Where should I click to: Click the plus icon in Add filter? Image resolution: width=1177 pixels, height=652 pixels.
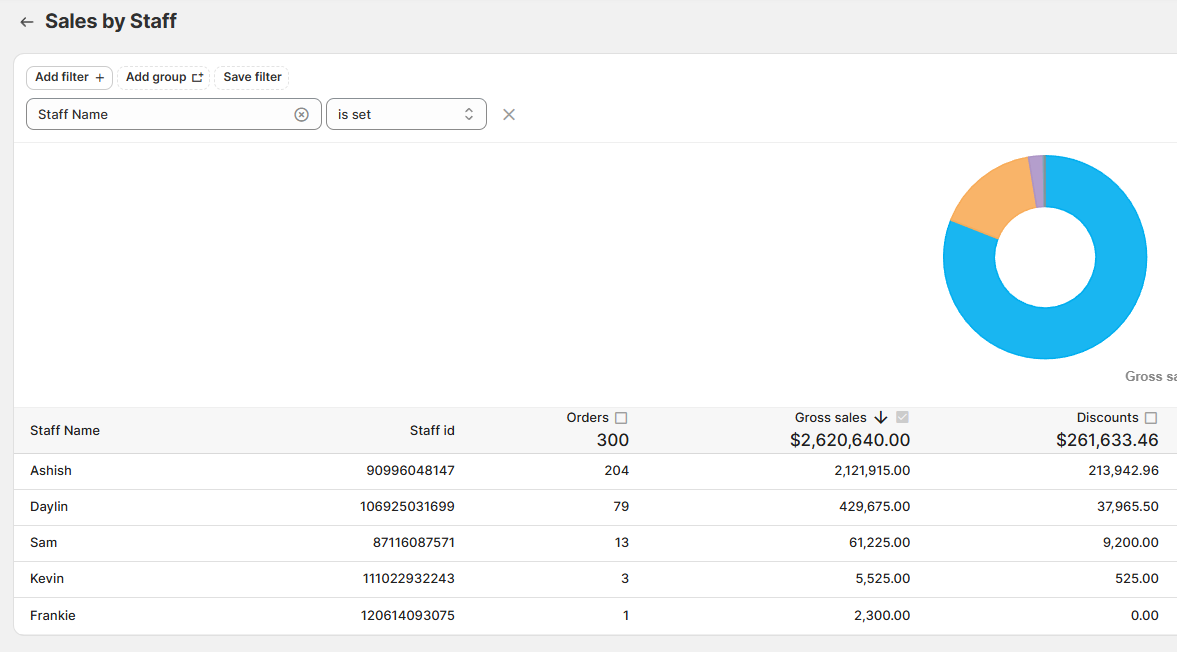click(x=99, y=78)
